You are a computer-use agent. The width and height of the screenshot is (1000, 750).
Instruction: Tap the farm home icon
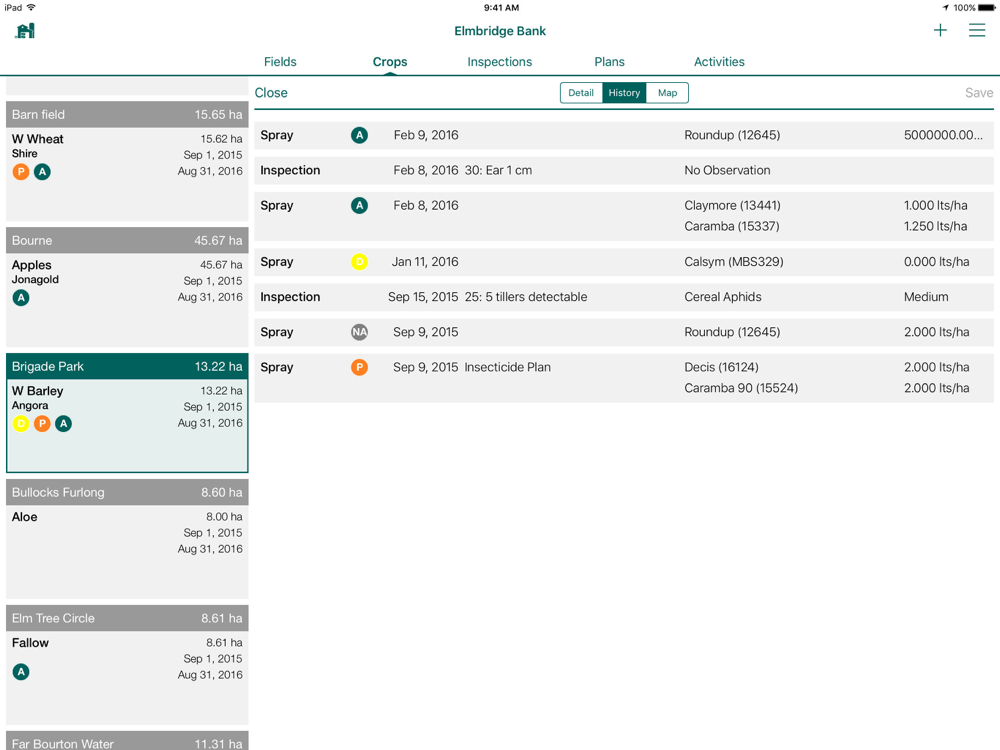[x=26, y=31]
